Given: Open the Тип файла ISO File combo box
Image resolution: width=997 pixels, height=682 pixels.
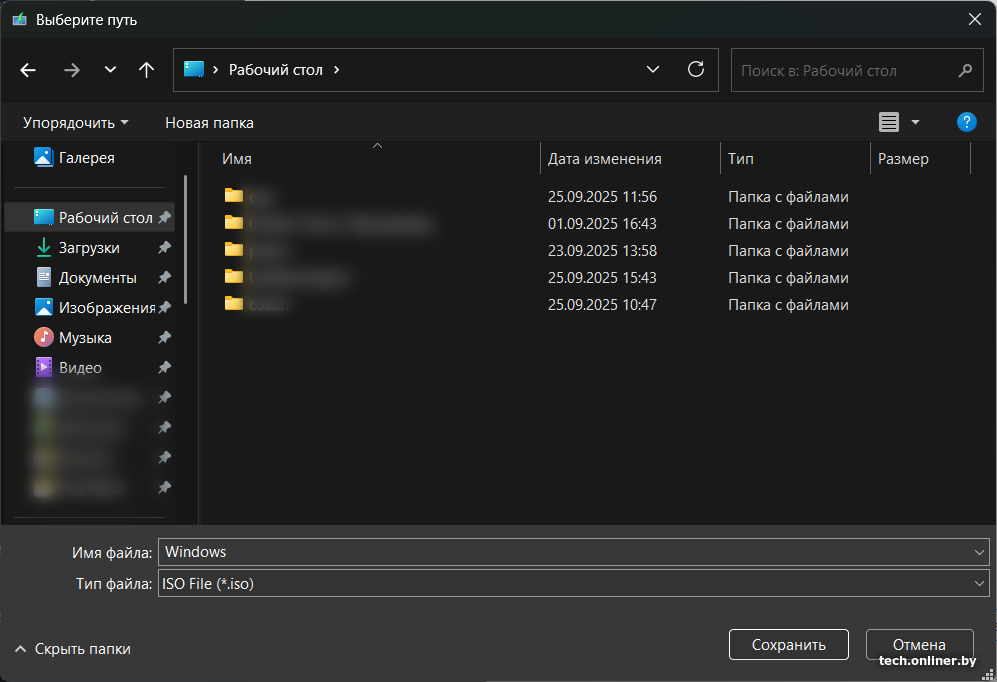Looking at the screenshot, I should (x=574, y=583).
